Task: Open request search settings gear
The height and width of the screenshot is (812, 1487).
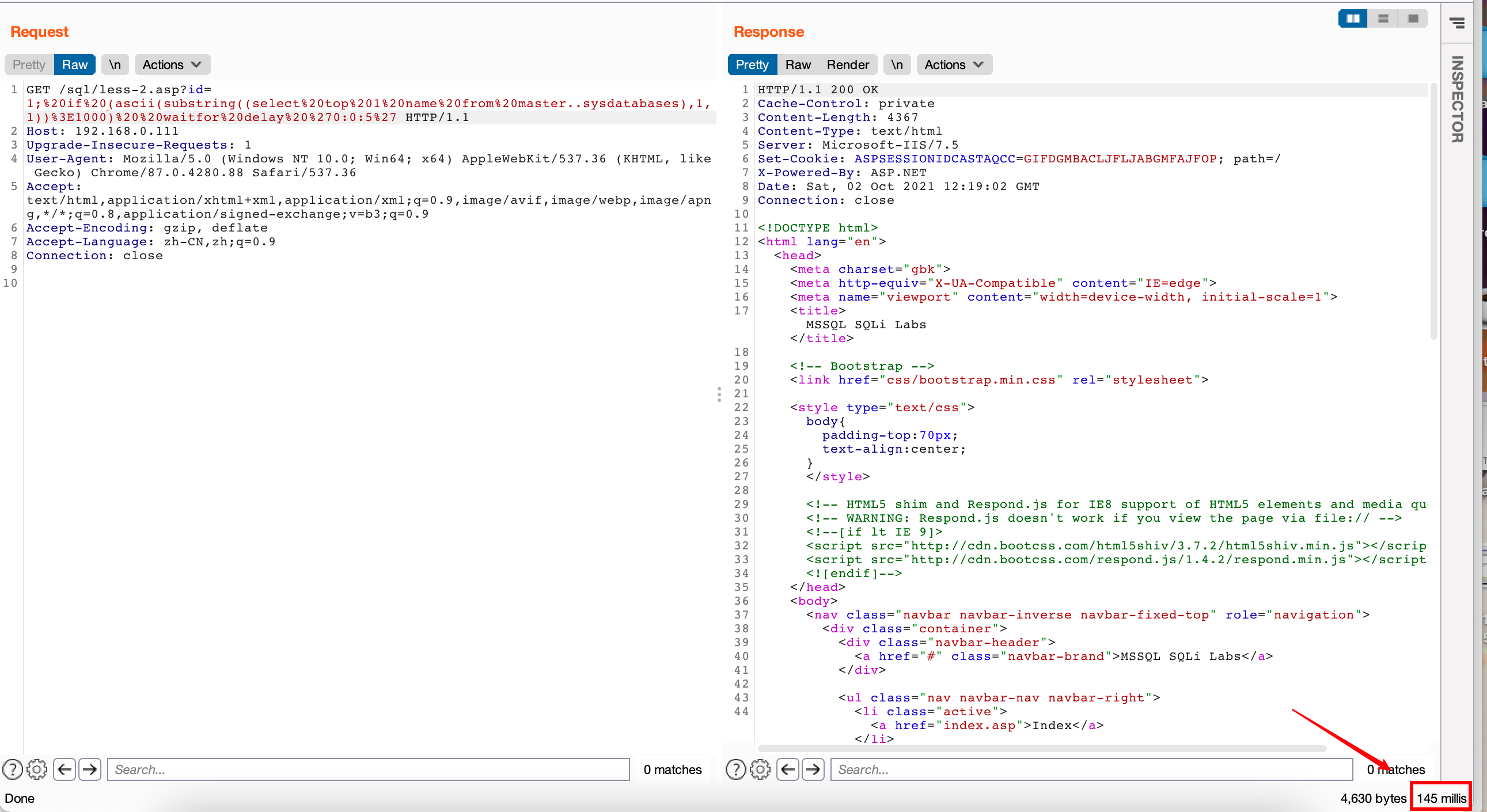Action: [37, 769]
